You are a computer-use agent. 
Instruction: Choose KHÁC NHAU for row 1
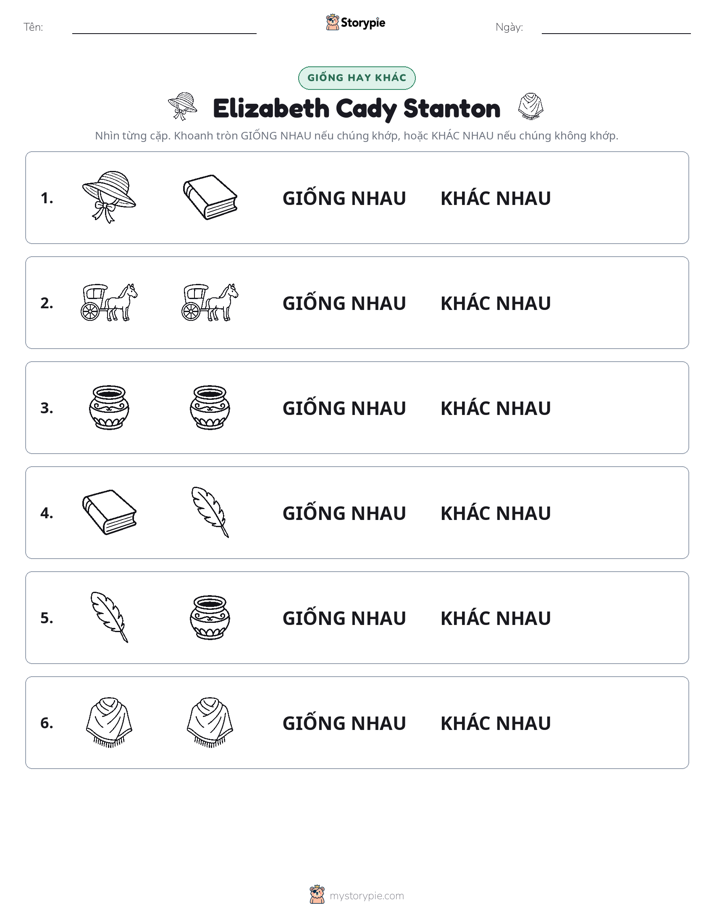pyautogui.click(x=495, y=198)
